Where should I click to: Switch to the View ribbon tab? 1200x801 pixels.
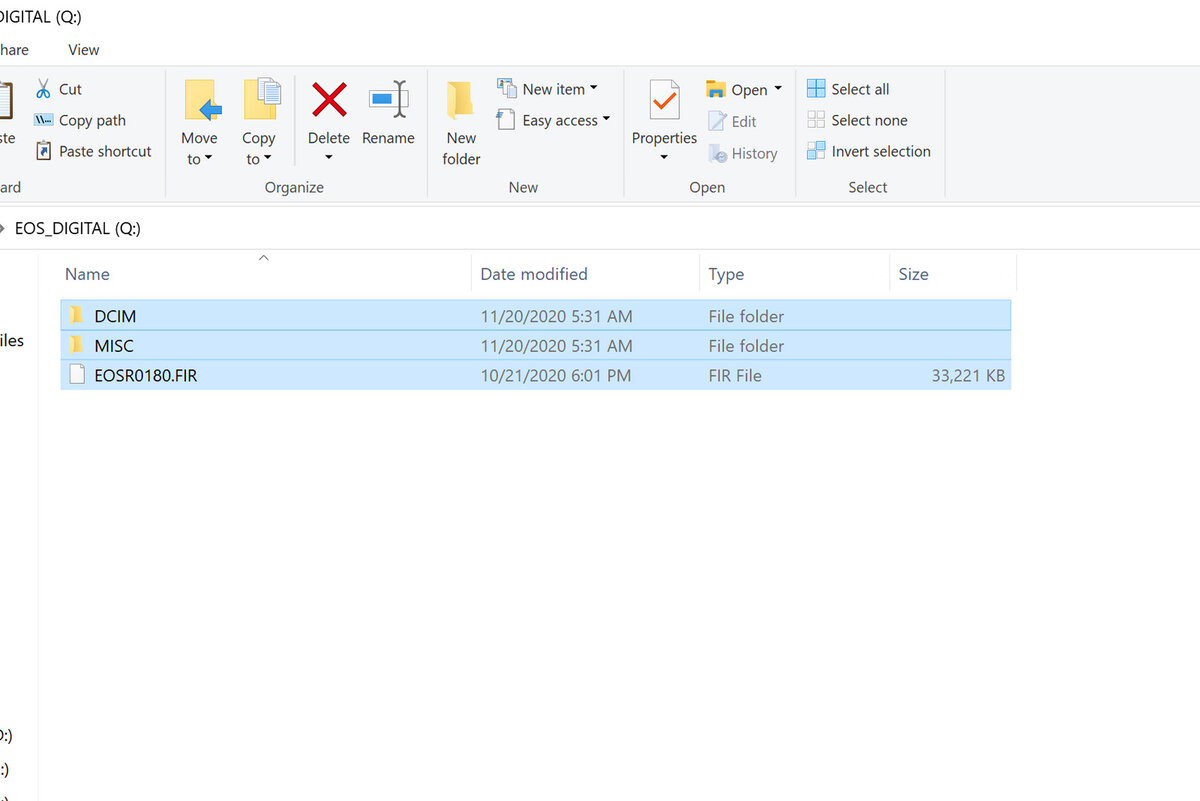point(83,49)
